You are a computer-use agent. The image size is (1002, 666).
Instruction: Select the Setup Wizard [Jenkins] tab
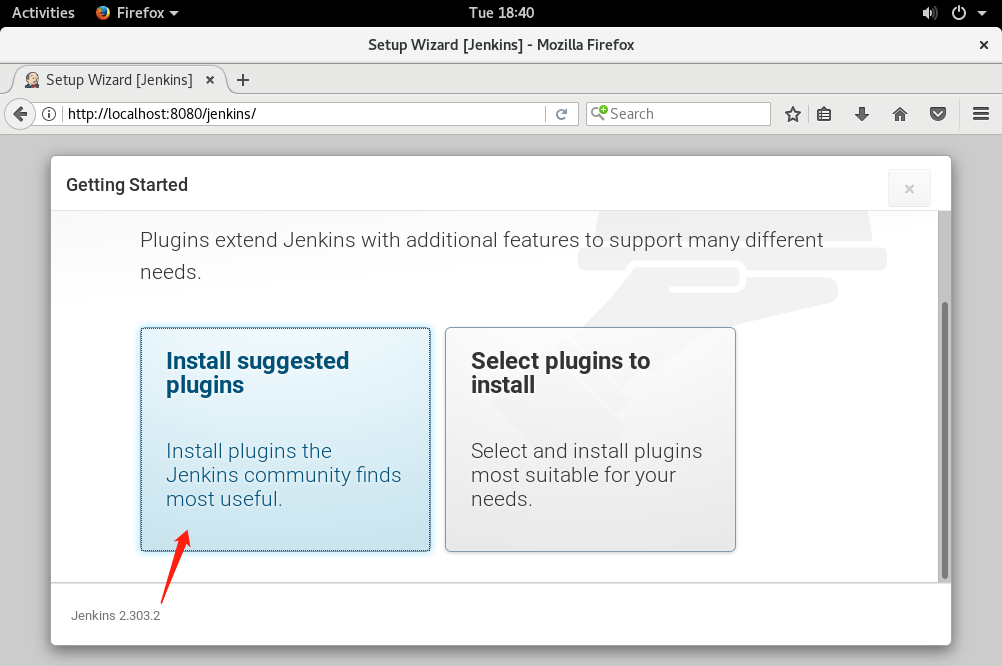pos(118,80)
